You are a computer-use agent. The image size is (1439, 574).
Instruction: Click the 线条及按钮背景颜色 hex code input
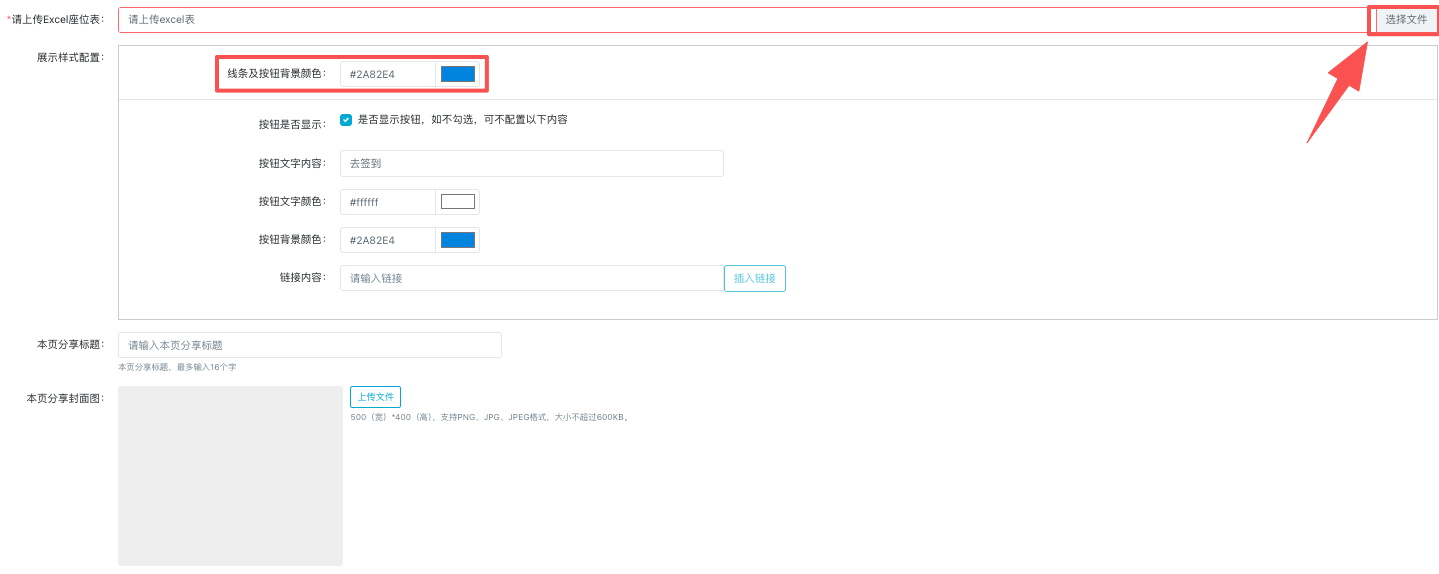tap(388, 74)
